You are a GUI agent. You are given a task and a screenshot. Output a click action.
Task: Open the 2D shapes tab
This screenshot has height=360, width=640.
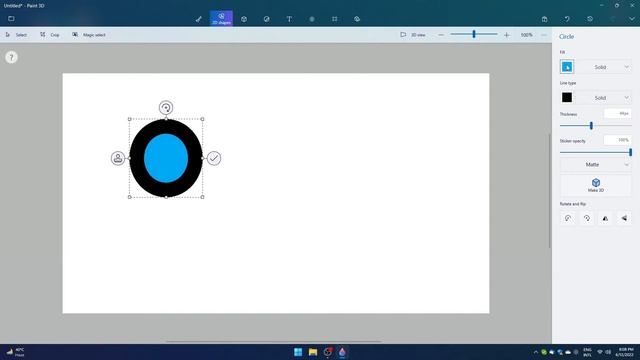[221, 18]
